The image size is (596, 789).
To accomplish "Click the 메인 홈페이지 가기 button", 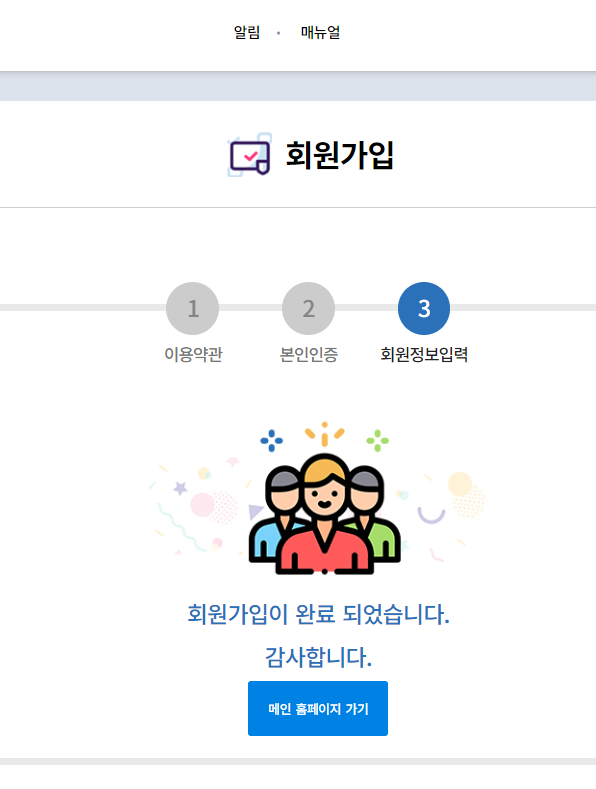I will click(318, 708).
